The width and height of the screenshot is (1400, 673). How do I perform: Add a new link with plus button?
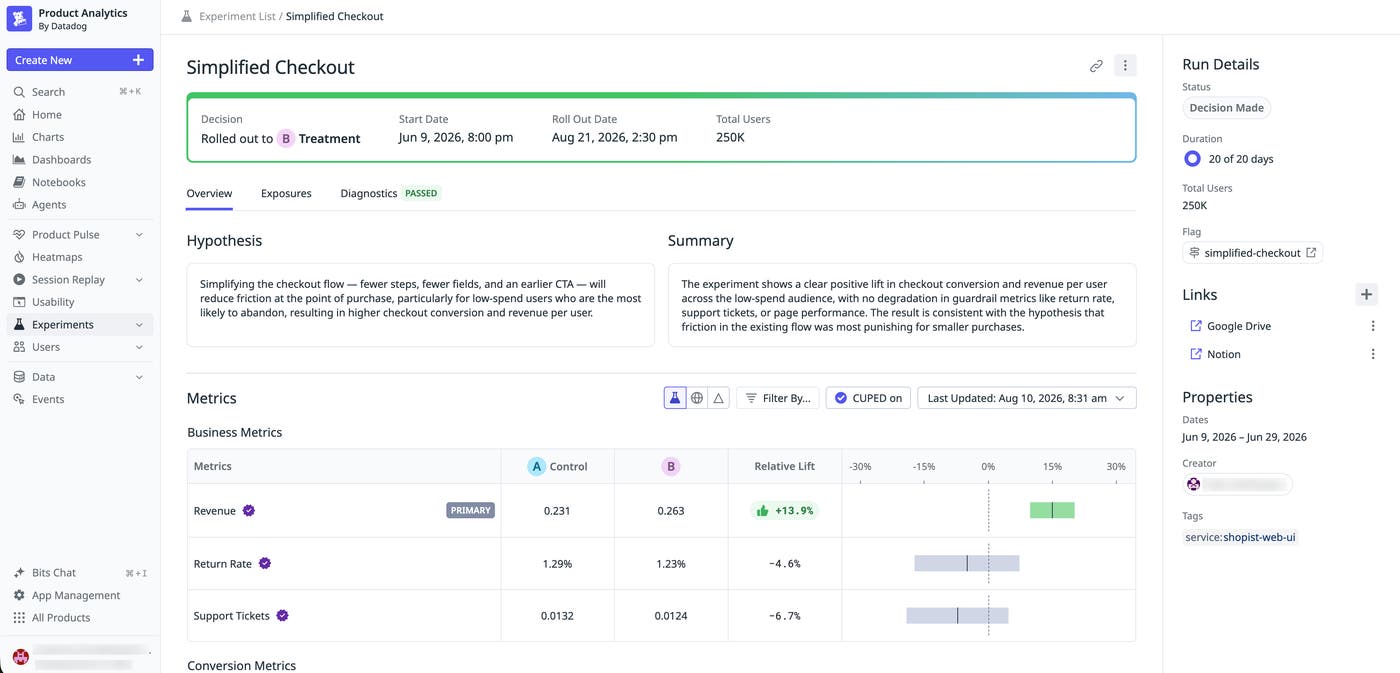pos(1366,294)
